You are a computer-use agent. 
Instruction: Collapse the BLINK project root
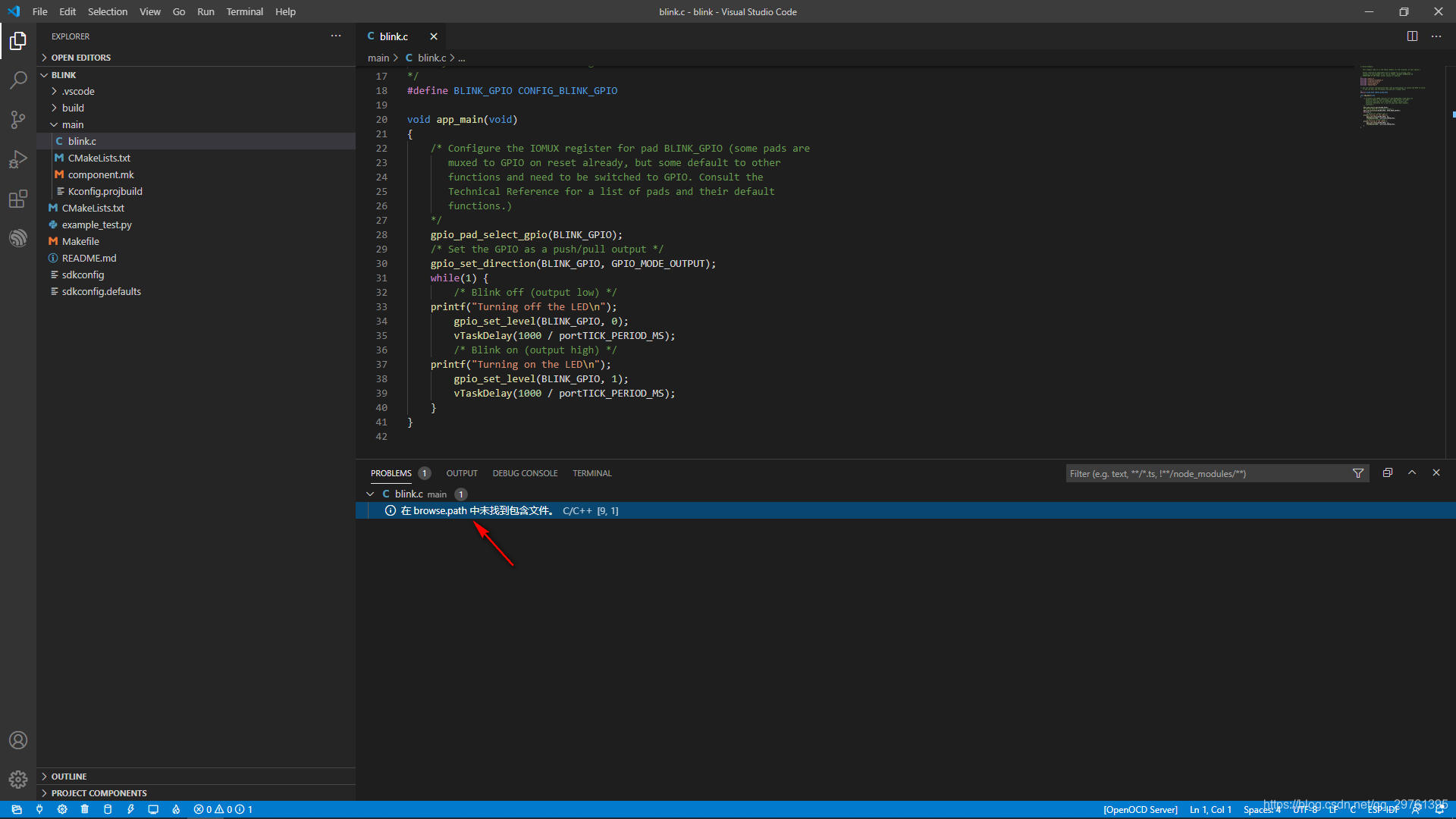coord(196,75)
